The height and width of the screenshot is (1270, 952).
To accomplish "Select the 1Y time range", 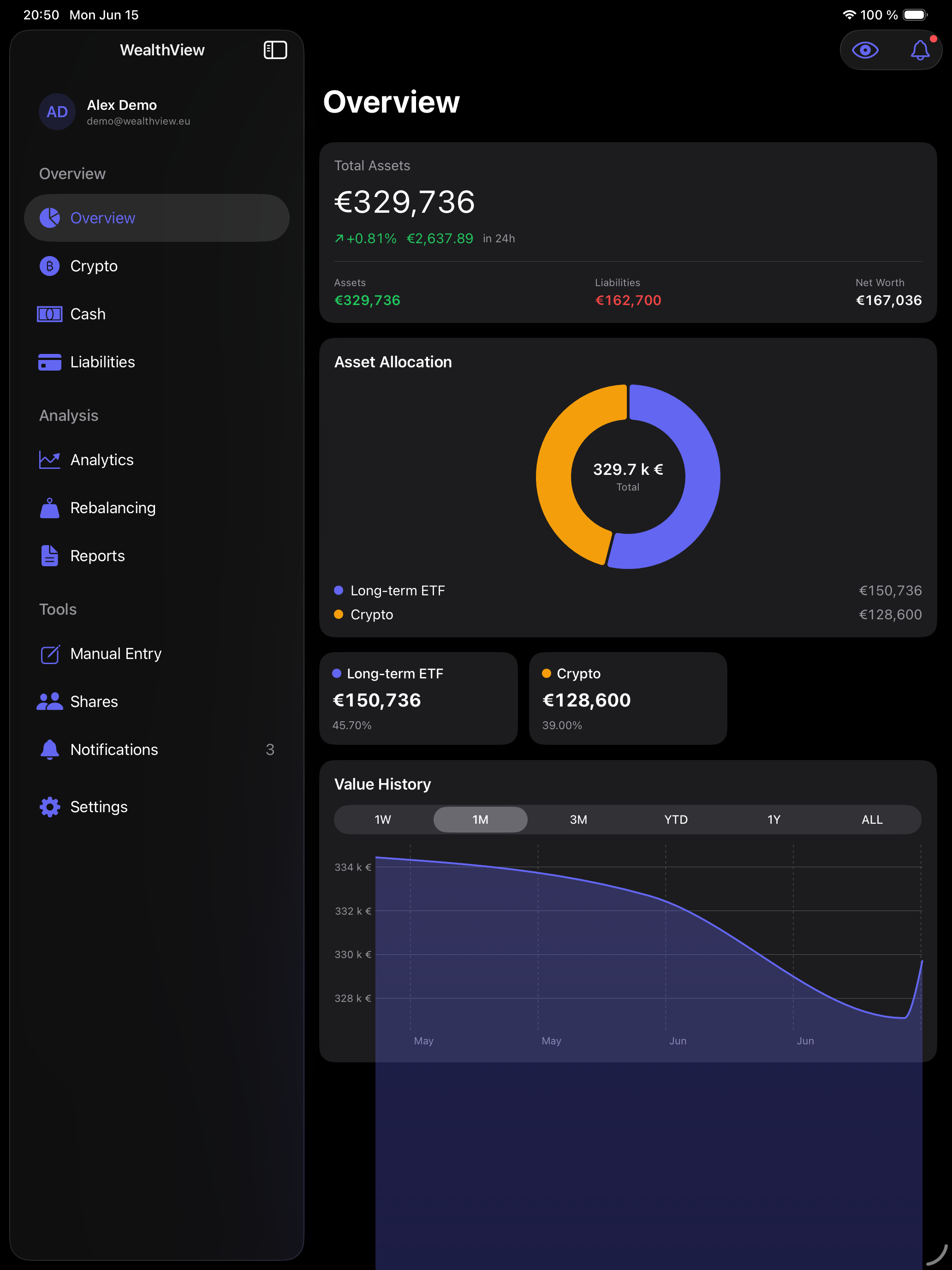I will [774, 819].
